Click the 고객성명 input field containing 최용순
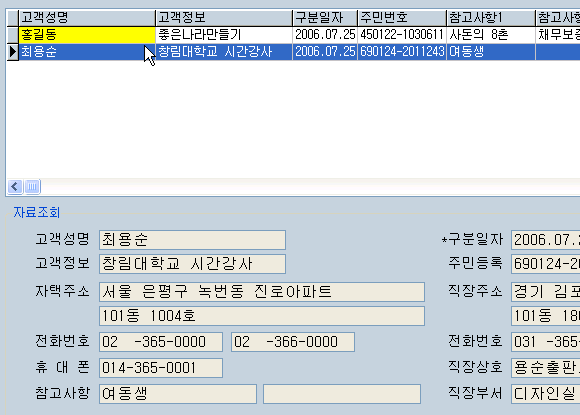The width and height of the screenshot is (580, 415). (192, 240)
